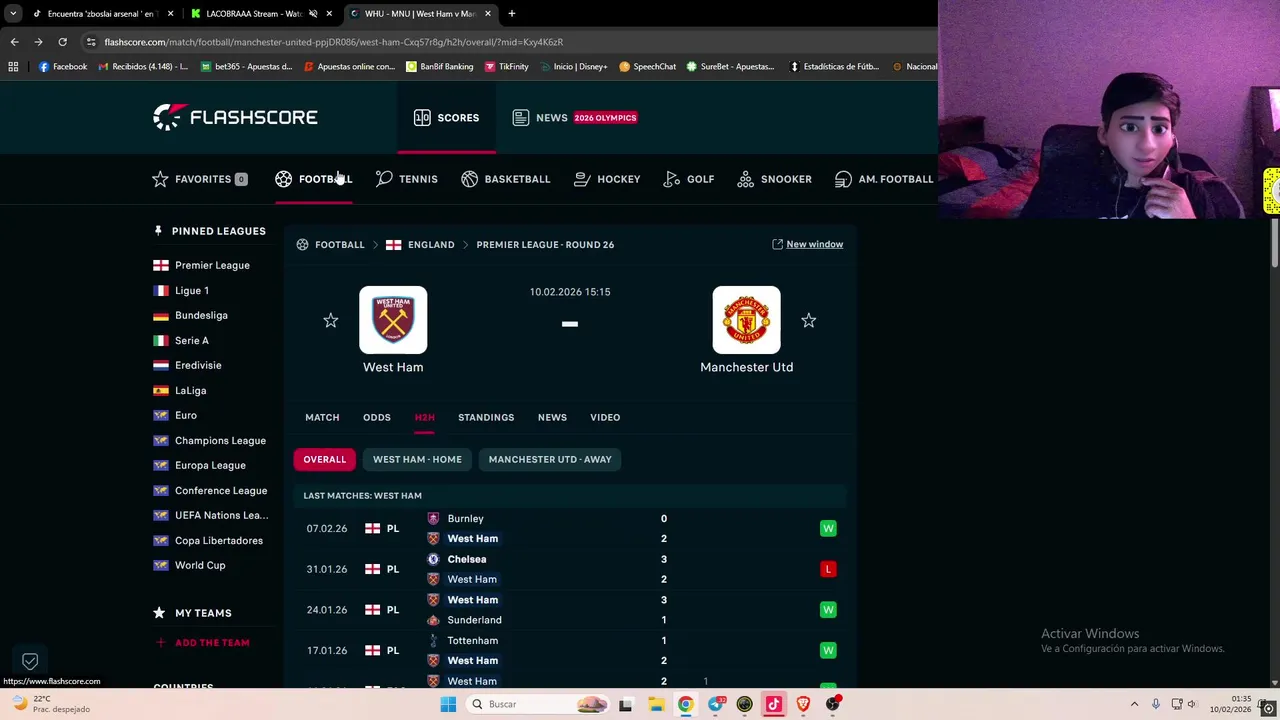Switch to the Video tab
Screen dimensions: 1280x720
click(605, 417)
